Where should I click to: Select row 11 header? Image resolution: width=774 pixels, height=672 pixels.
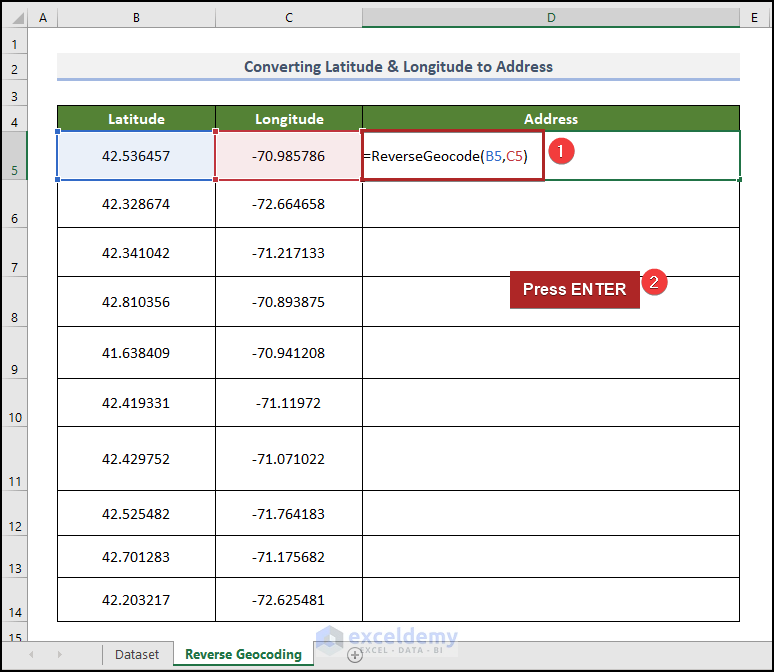tap(14, 459)
